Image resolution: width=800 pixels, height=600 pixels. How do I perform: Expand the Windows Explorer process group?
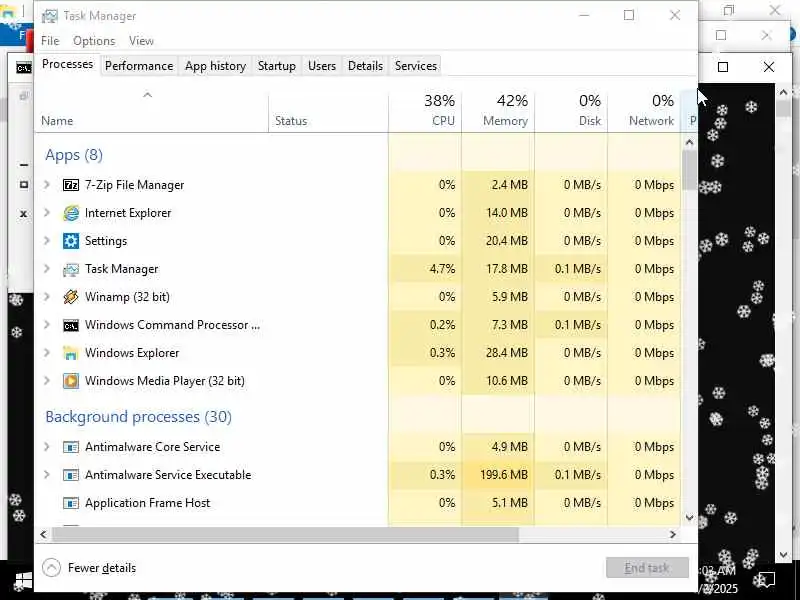tap(47, 353)
